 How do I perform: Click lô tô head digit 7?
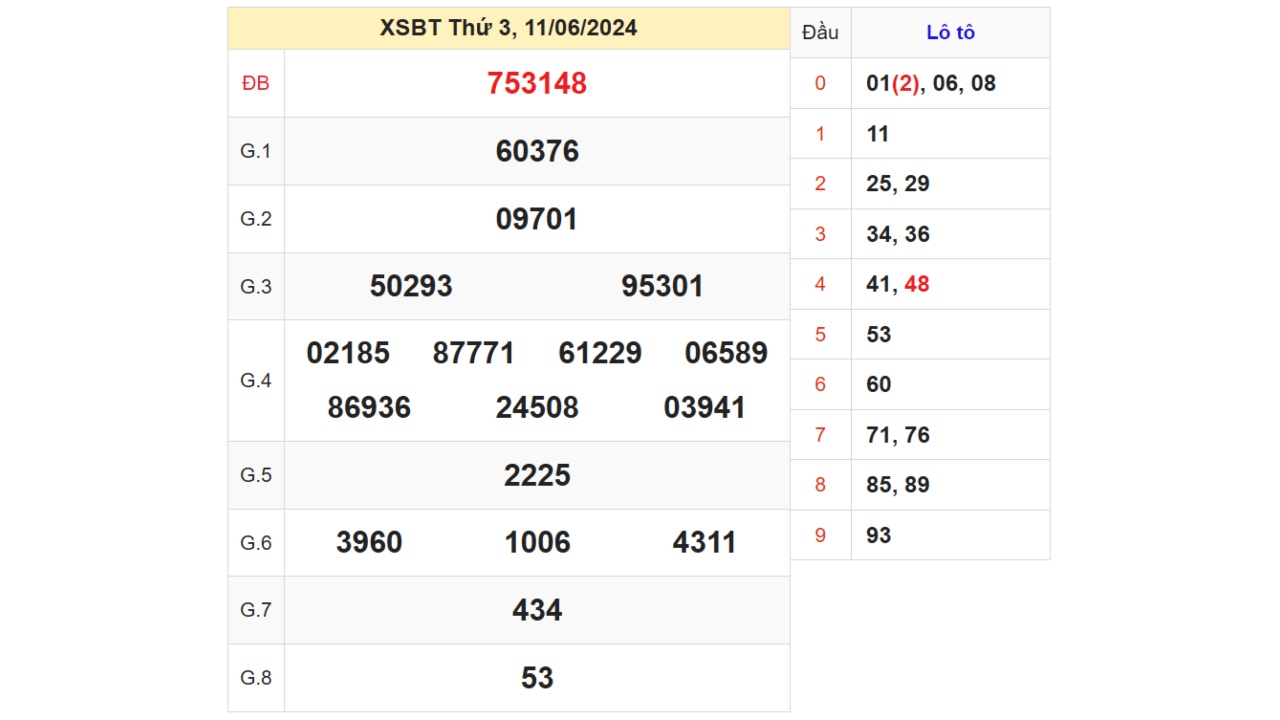pyautogui.click(x=820, y=435)
